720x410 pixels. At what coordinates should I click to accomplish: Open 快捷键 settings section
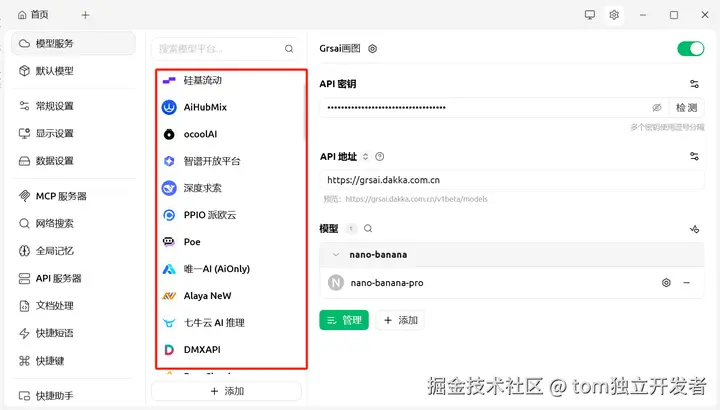click(x=73, y=360)
